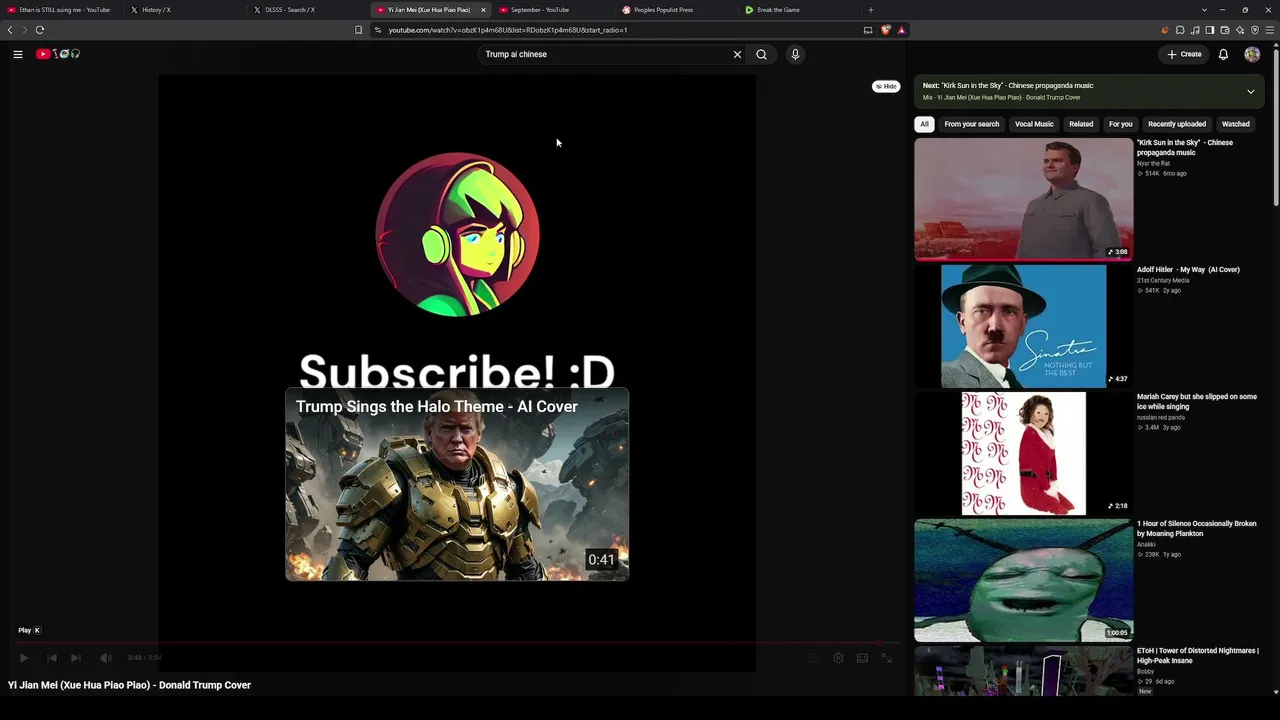Open the extensions puzzle icon

[x=1180, y=30]
